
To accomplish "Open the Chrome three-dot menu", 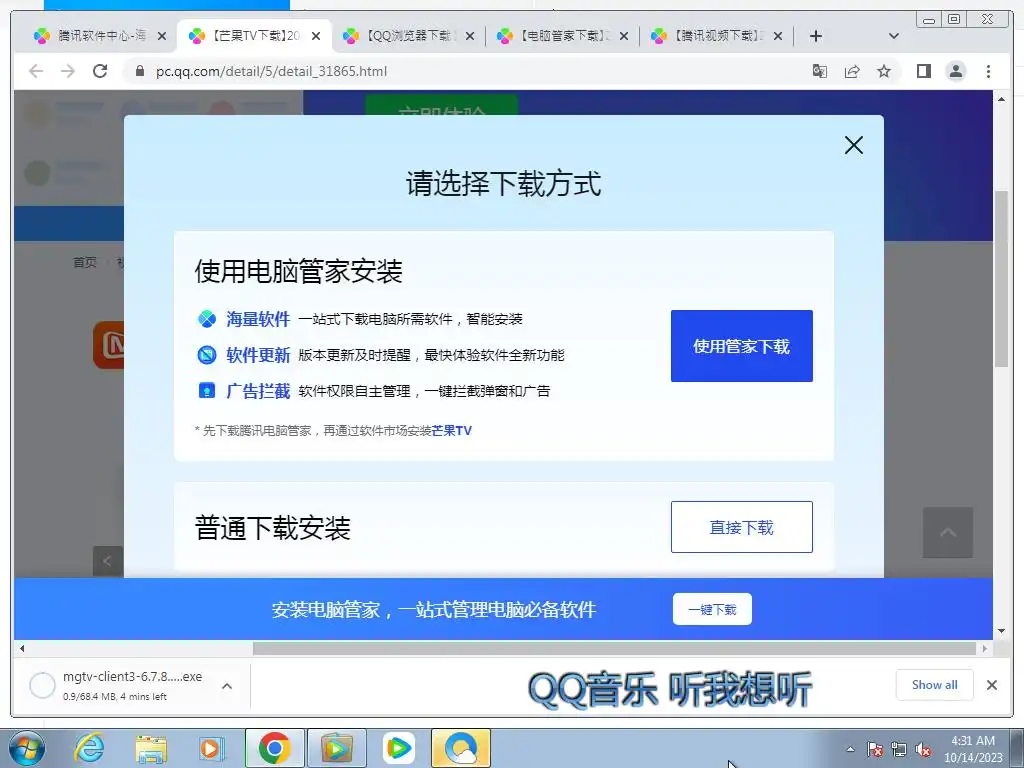I will coord(988,71).
